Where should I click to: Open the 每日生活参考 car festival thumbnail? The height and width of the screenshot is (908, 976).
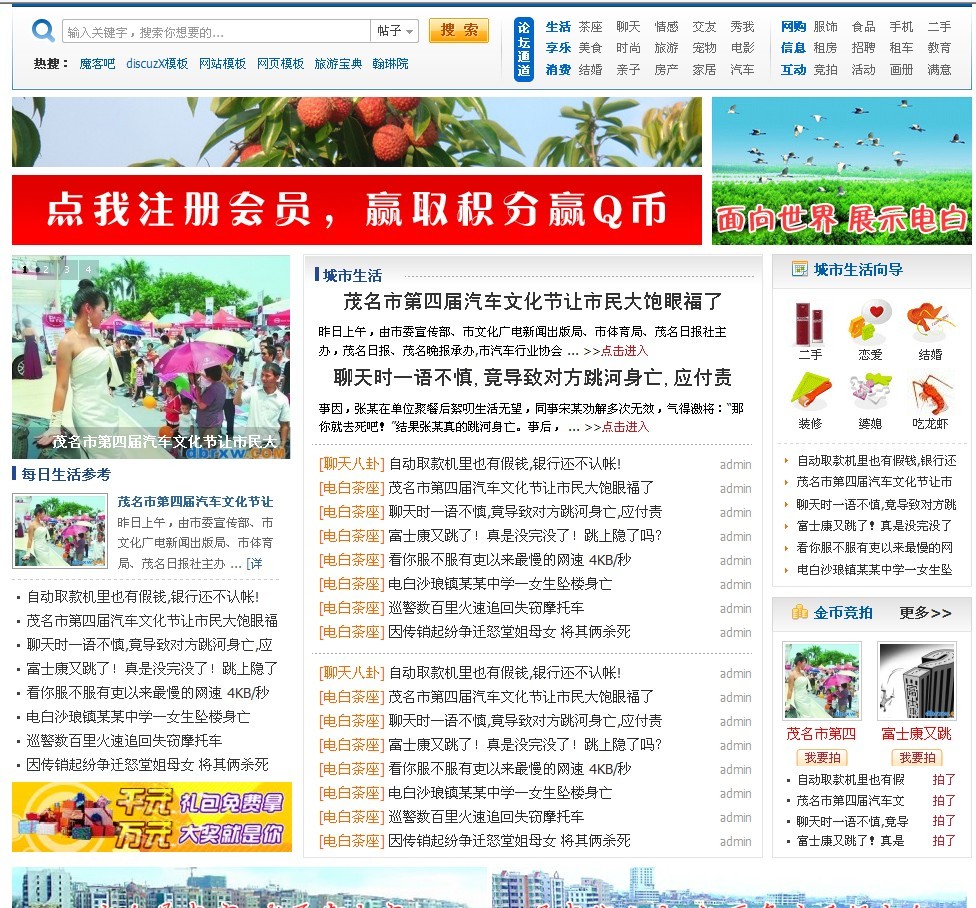click(x=60, y=531)
